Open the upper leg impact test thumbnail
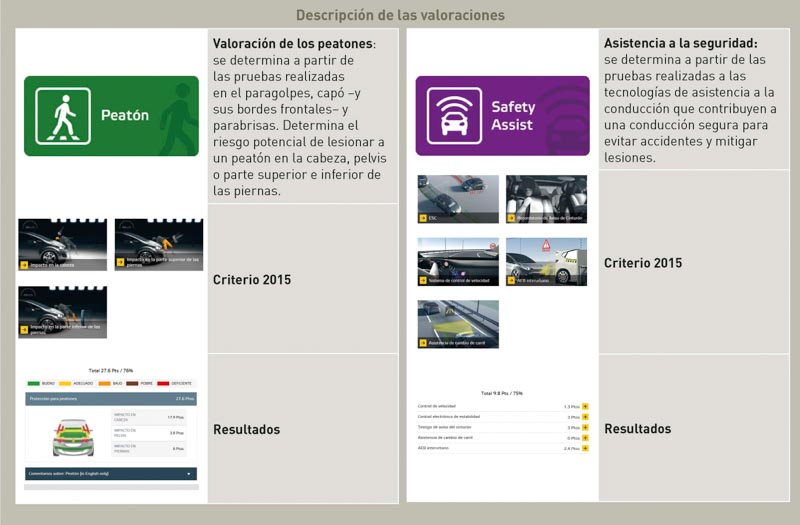Screen dimensions: 800x525 click(x=159, y=244)
